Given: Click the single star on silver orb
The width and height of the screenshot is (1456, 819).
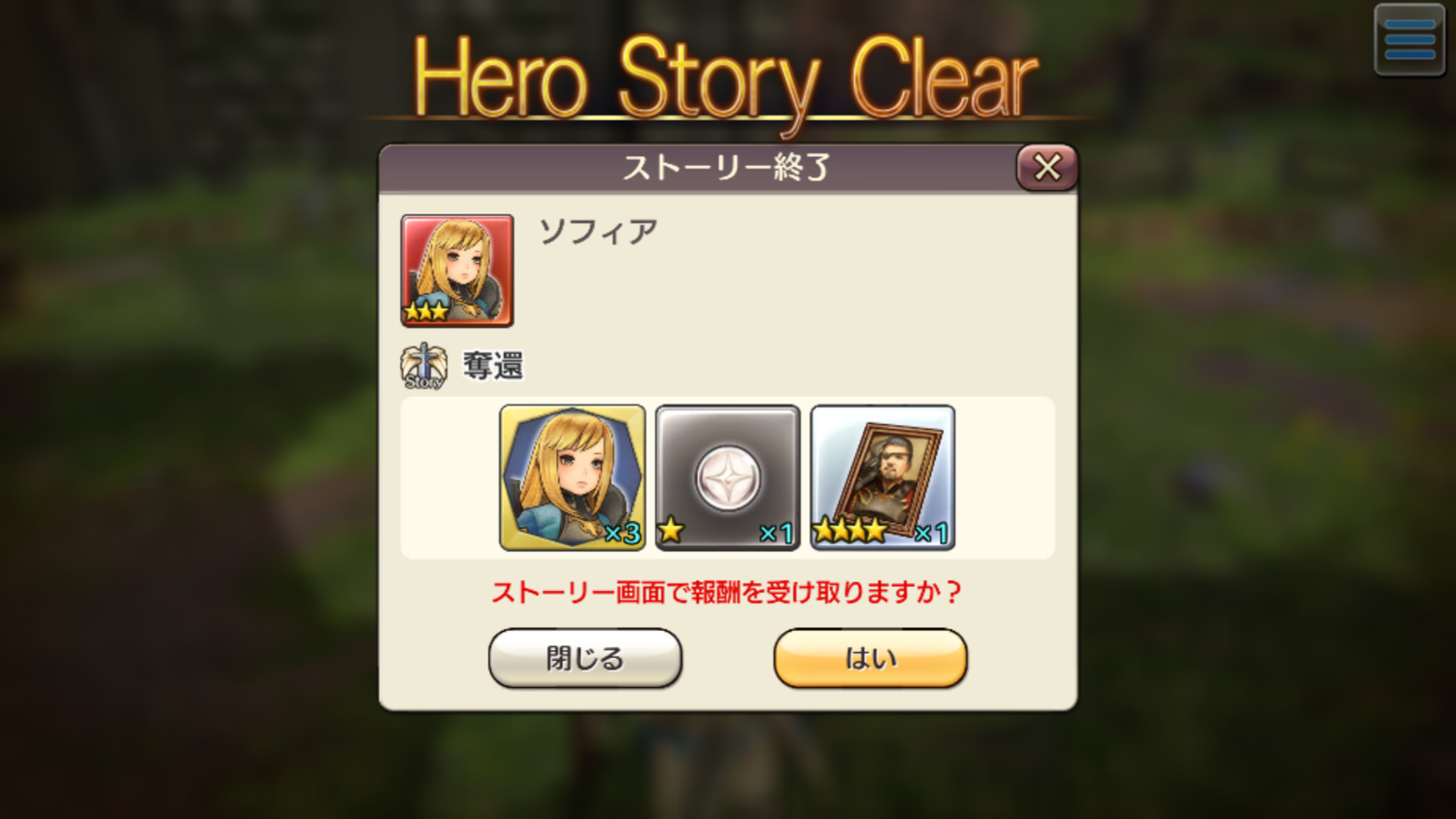Looking at the screenshot, I should 671,530.
